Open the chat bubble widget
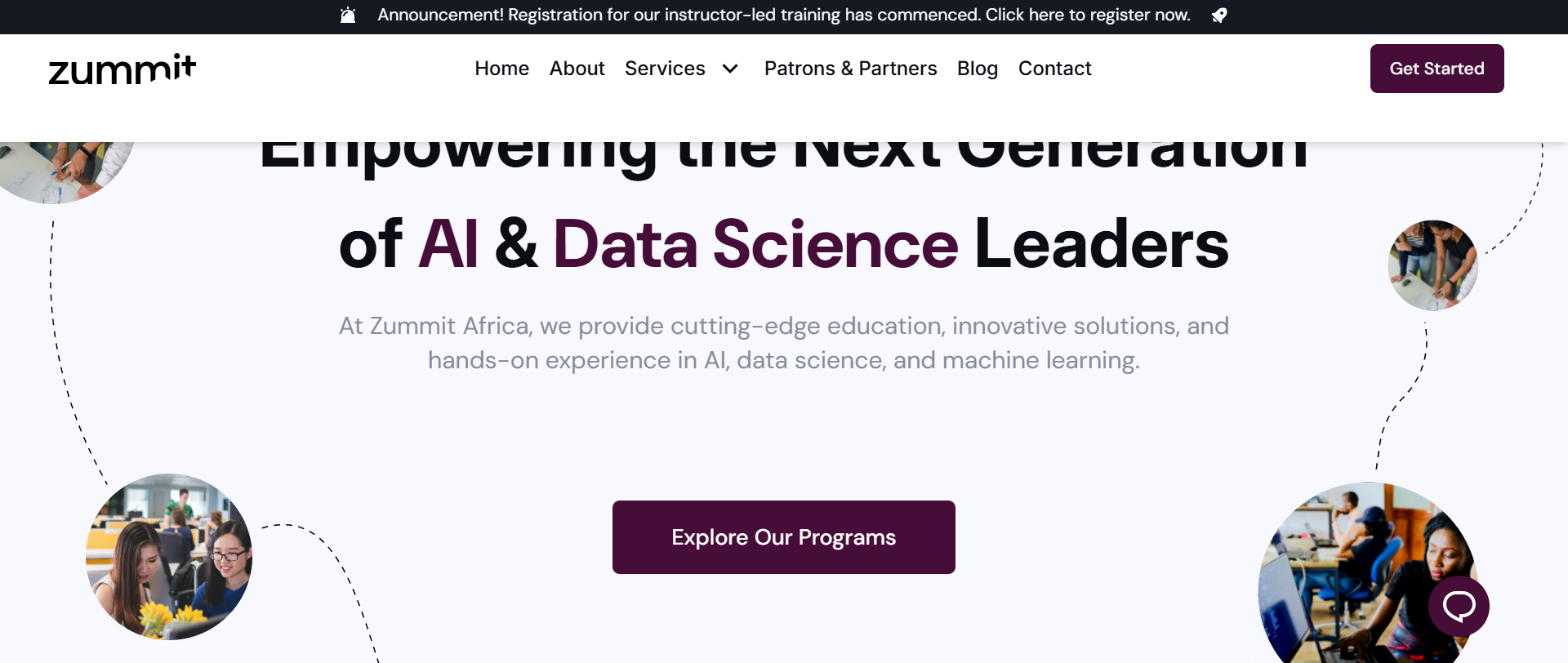Viewport: 1568px width, 663px height. (1459, 606)
